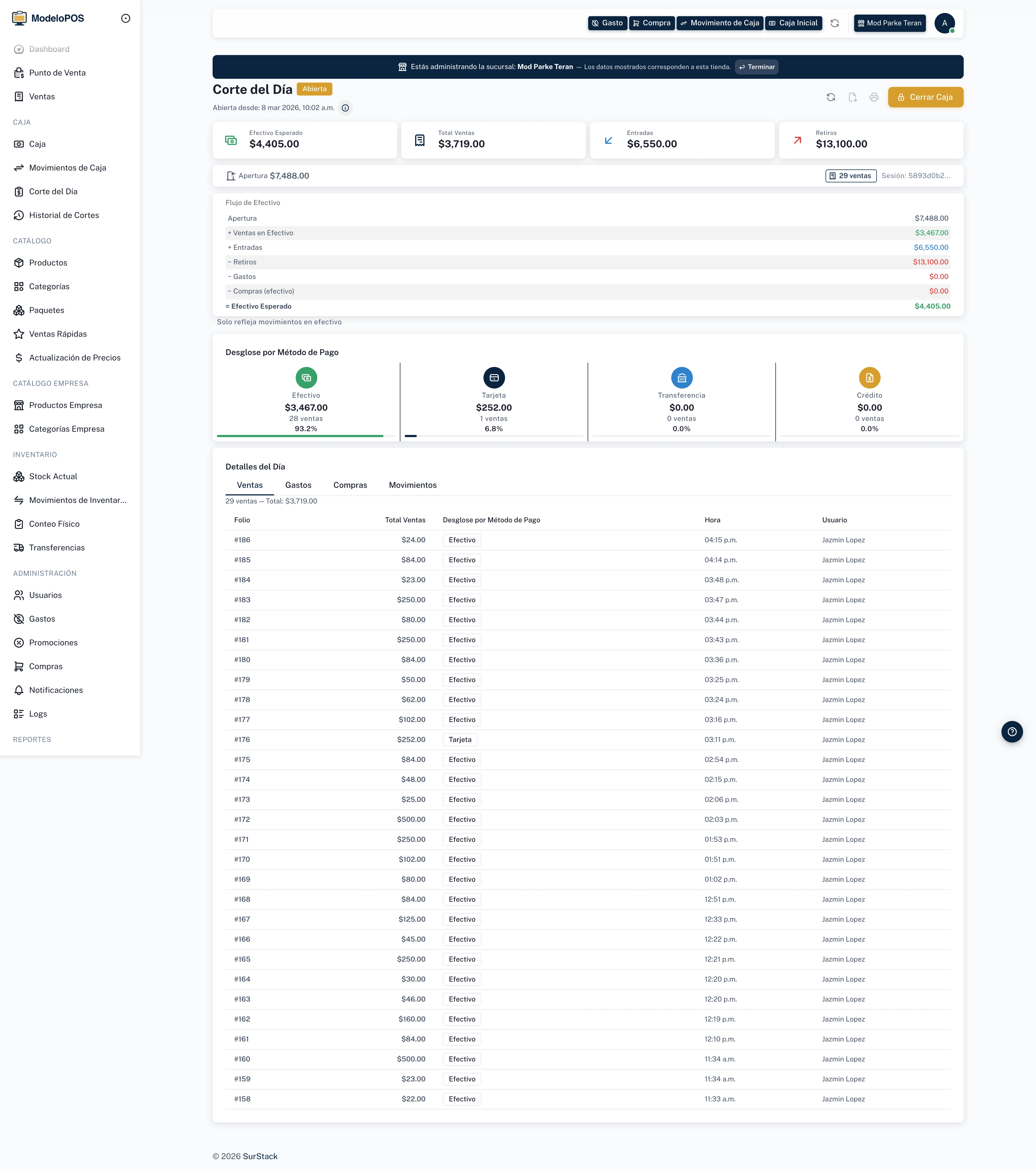Click the info icon next to the opening date
This screenshot has width=1036, height=1171.
pos(345,108)
